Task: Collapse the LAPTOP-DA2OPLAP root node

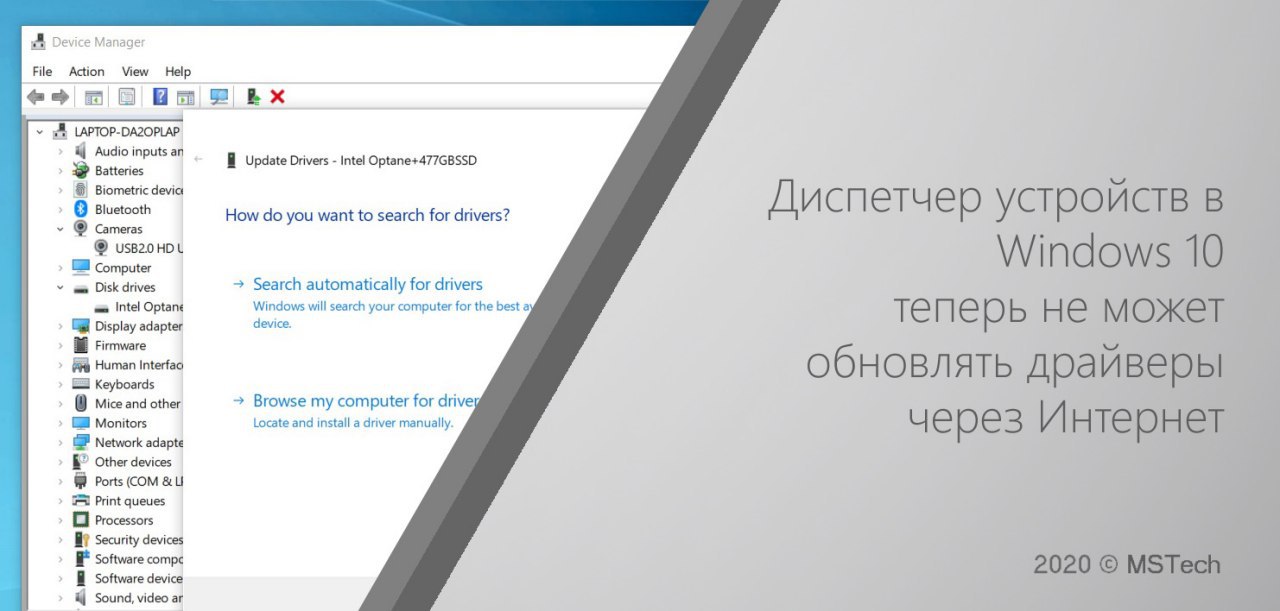Action: [x=39, y=132]
